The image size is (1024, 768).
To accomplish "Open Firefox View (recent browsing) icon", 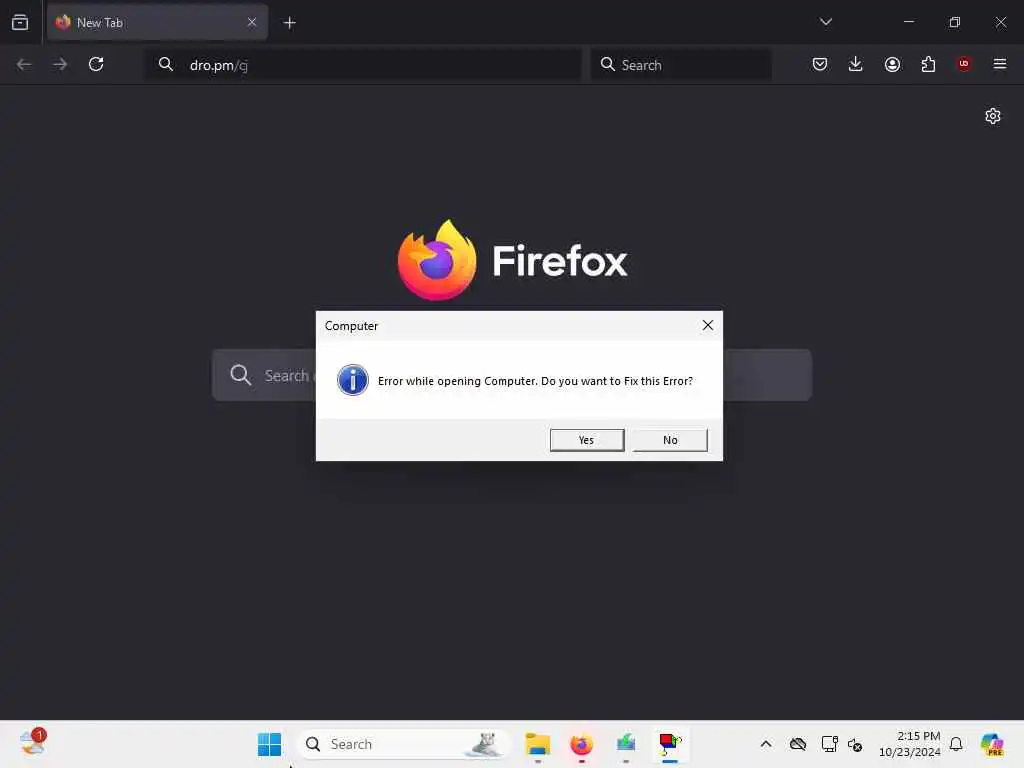I will (20, 22).
